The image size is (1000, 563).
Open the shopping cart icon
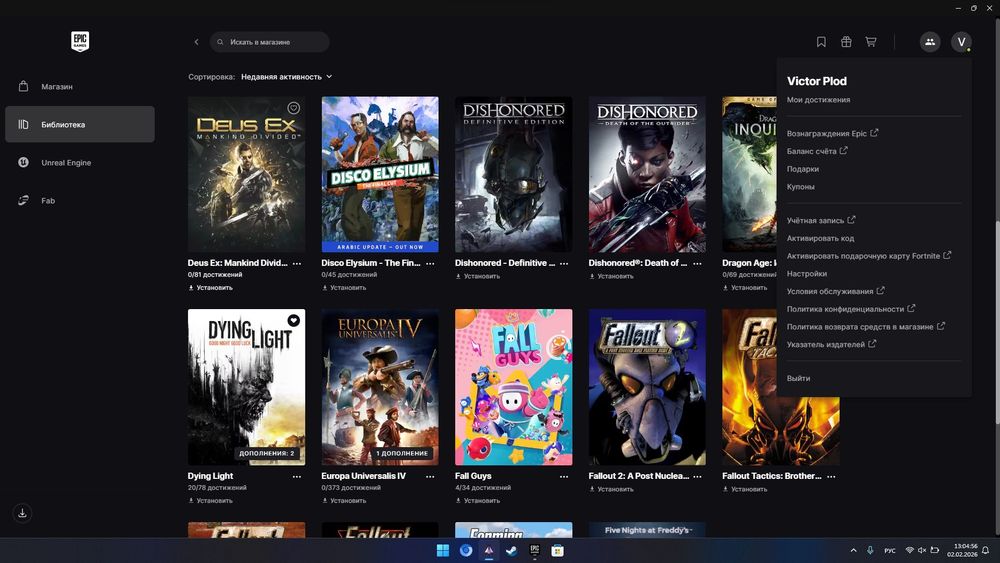click(x=871, y=42)
